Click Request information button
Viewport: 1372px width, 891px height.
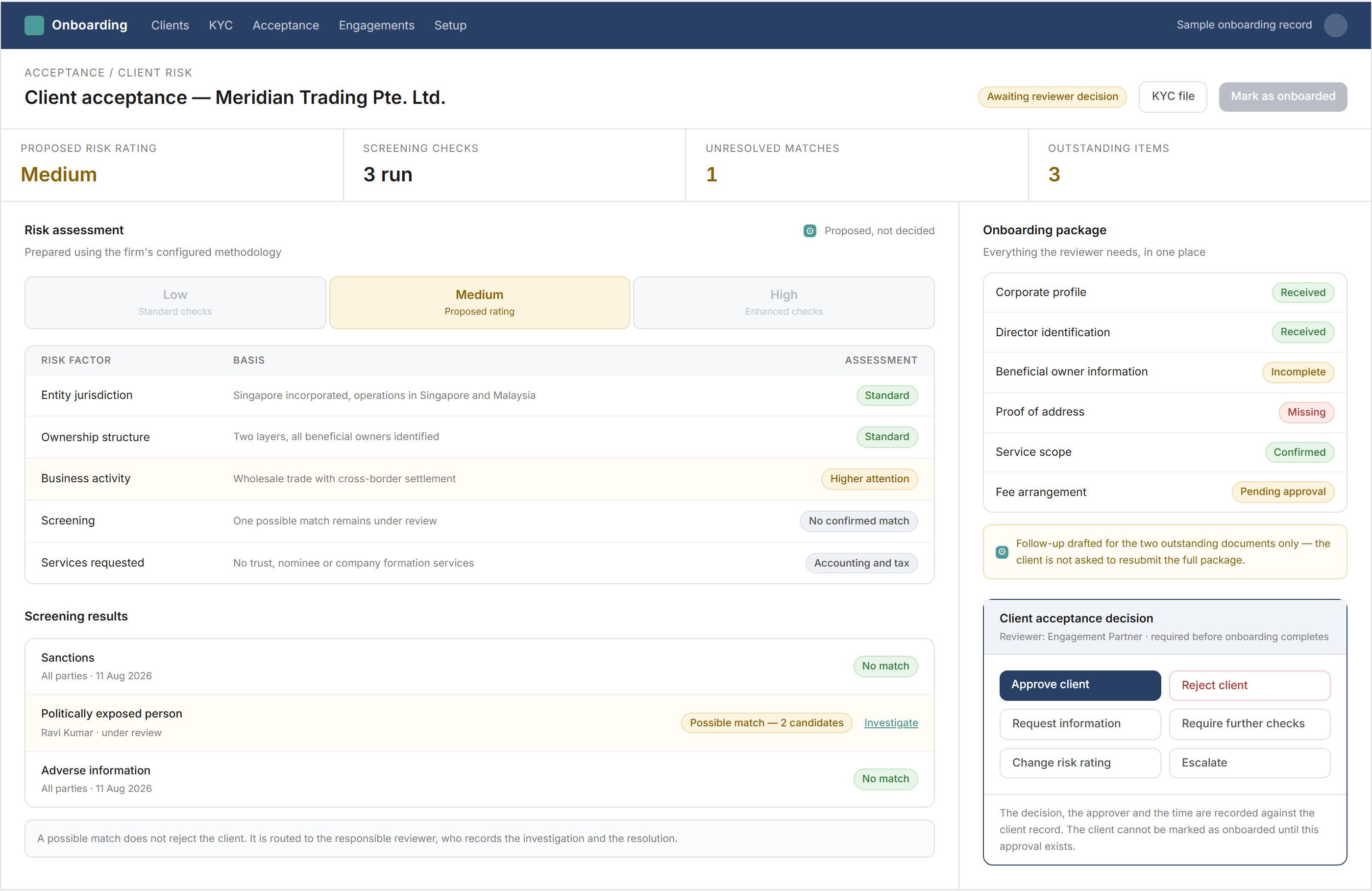[1080, 724]
